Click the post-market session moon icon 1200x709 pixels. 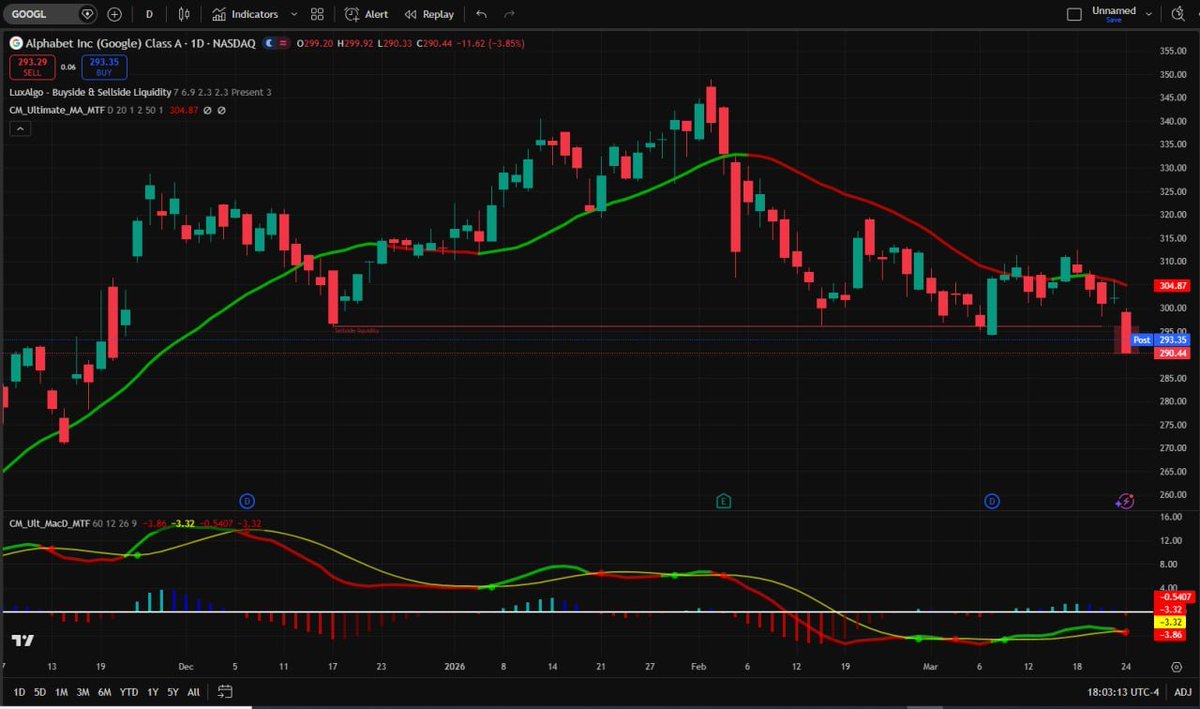tap(269, 44)
